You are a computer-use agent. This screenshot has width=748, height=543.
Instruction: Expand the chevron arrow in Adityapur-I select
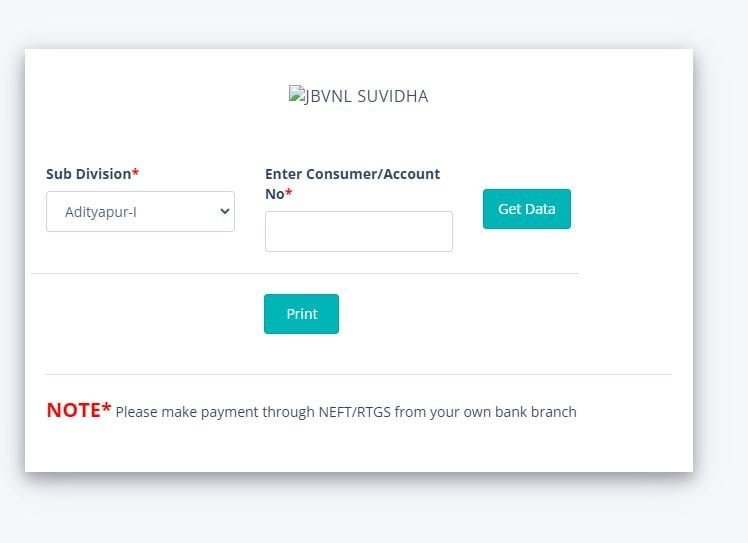225,211
